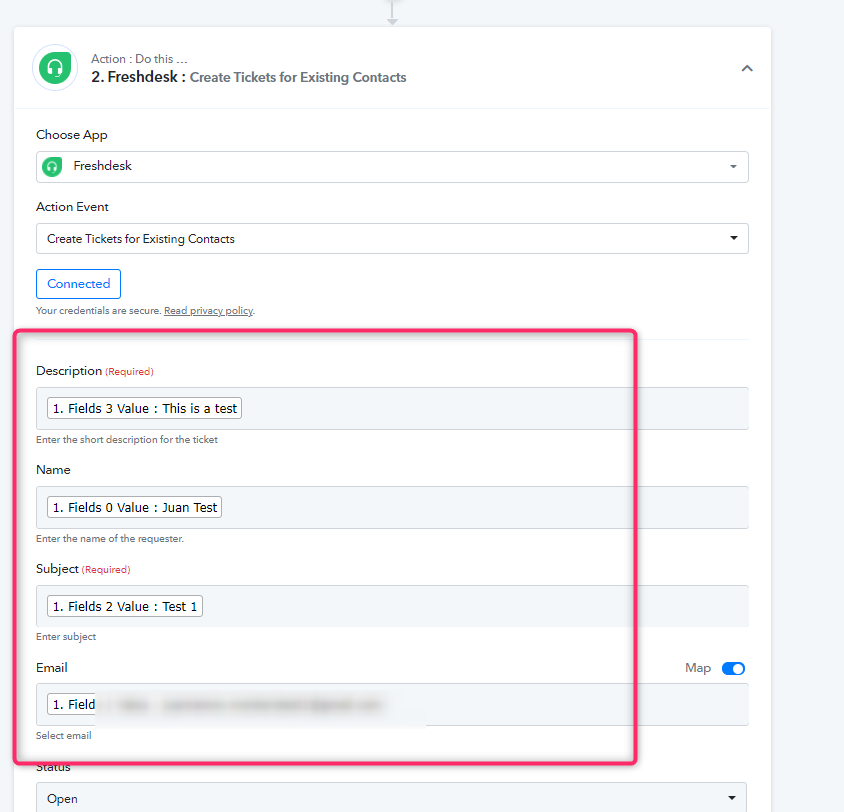Image resolution: width=844 pixels, height=812 pixels.
Task: Open the Status dropdown showing Open
Action: click(391, 798)
